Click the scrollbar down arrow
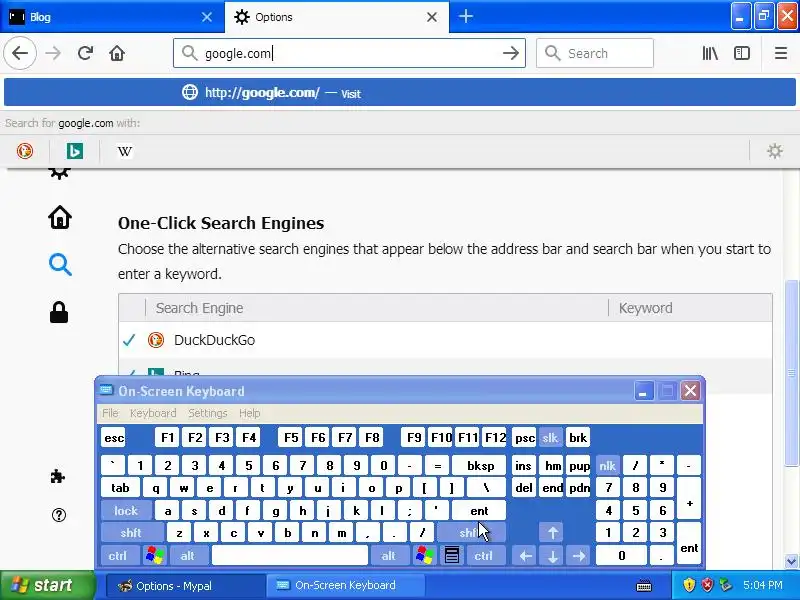The height and width of the screenshot is (600, 800). point(791,561)
